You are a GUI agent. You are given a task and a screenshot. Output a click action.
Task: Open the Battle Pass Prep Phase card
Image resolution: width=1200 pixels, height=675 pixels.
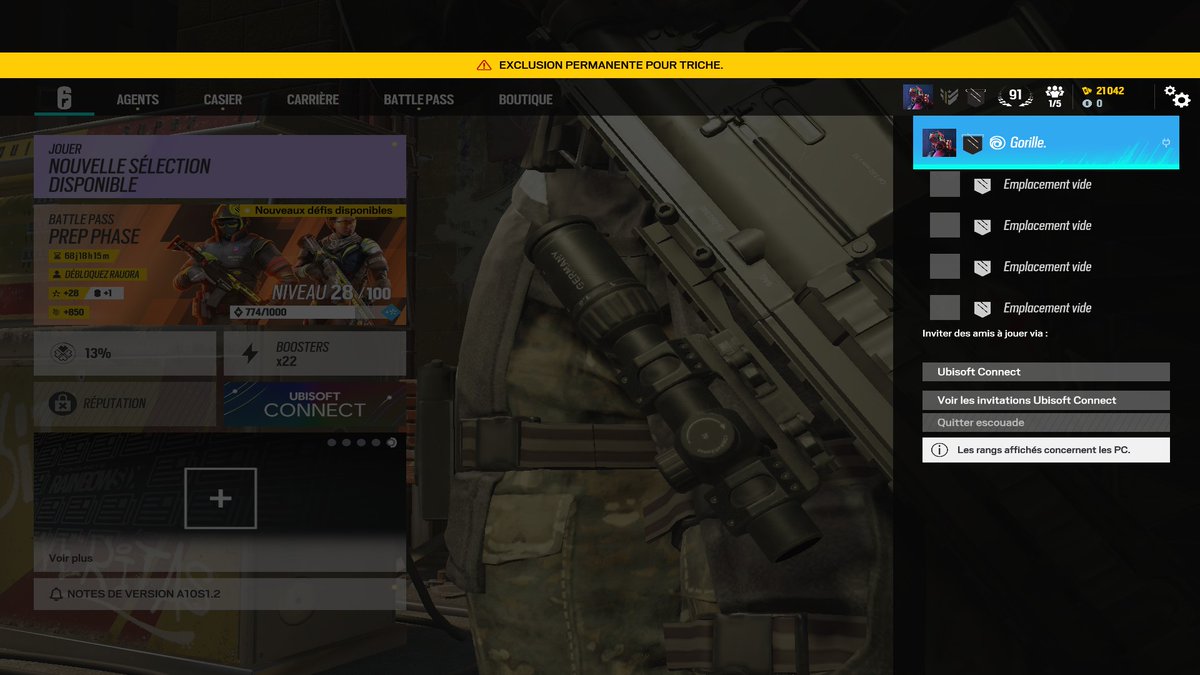(220, 264)
